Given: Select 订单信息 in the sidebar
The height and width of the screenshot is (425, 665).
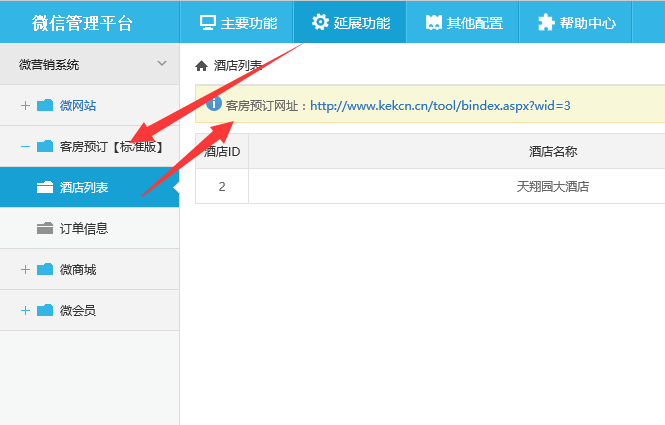Looking at the screenshot, I should coord(84,228).
